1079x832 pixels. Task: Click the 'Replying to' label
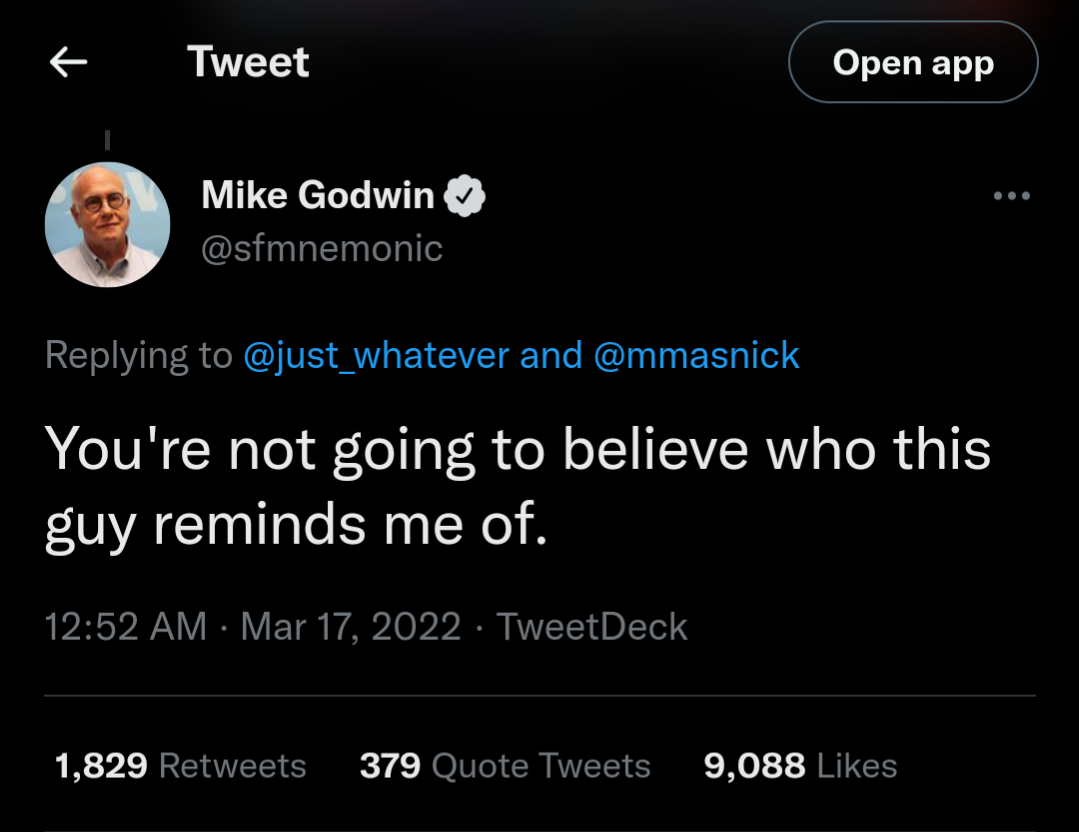click(x=138, y=355)
